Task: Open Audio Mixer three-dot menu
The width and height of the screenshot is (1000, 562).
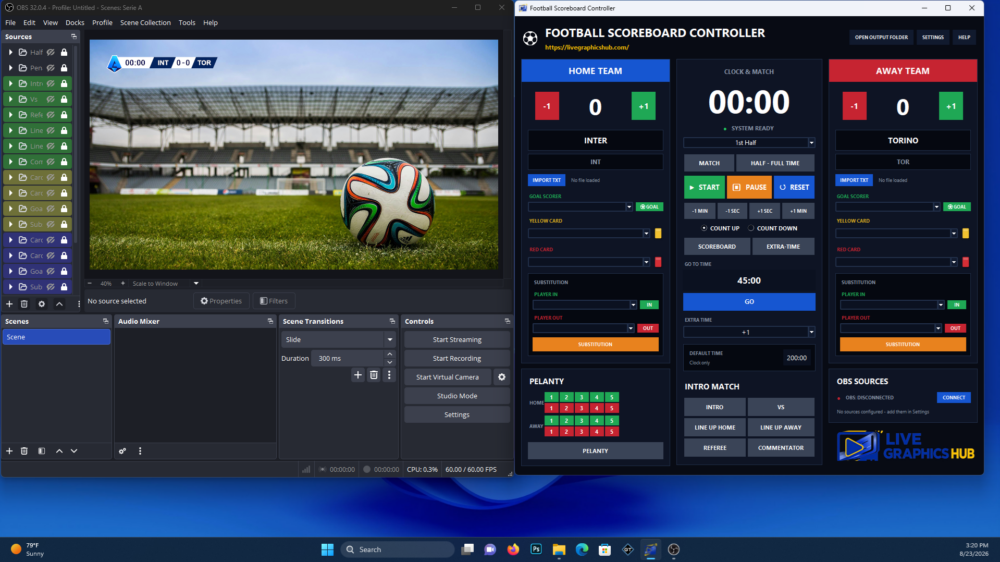Action: (140, 451)
